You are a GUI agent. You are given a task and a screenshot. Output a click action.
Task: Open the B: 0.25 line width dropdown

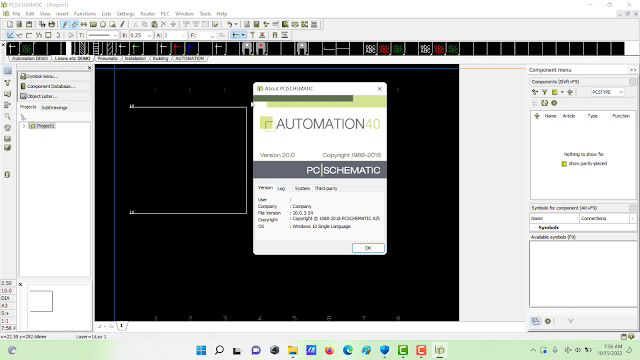149,36
